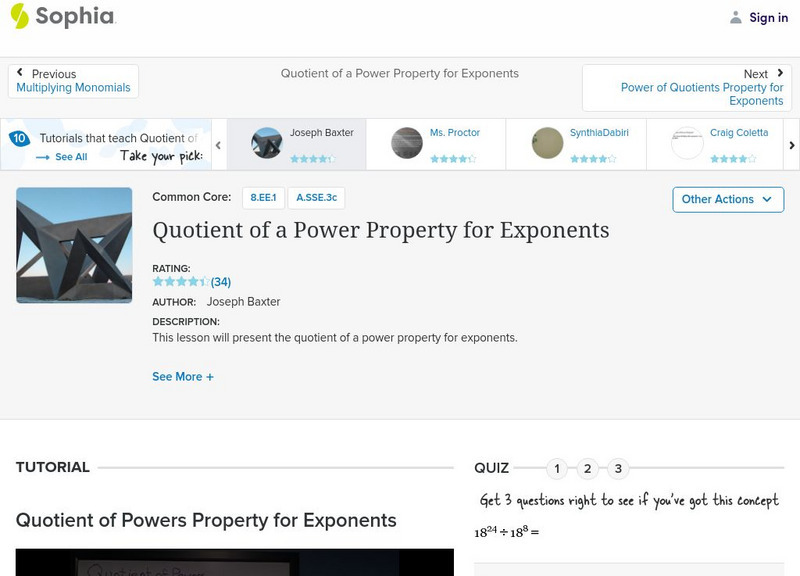Click the user profile icon beside Sign in
This screenshot has width=800, height=576.
736,17
